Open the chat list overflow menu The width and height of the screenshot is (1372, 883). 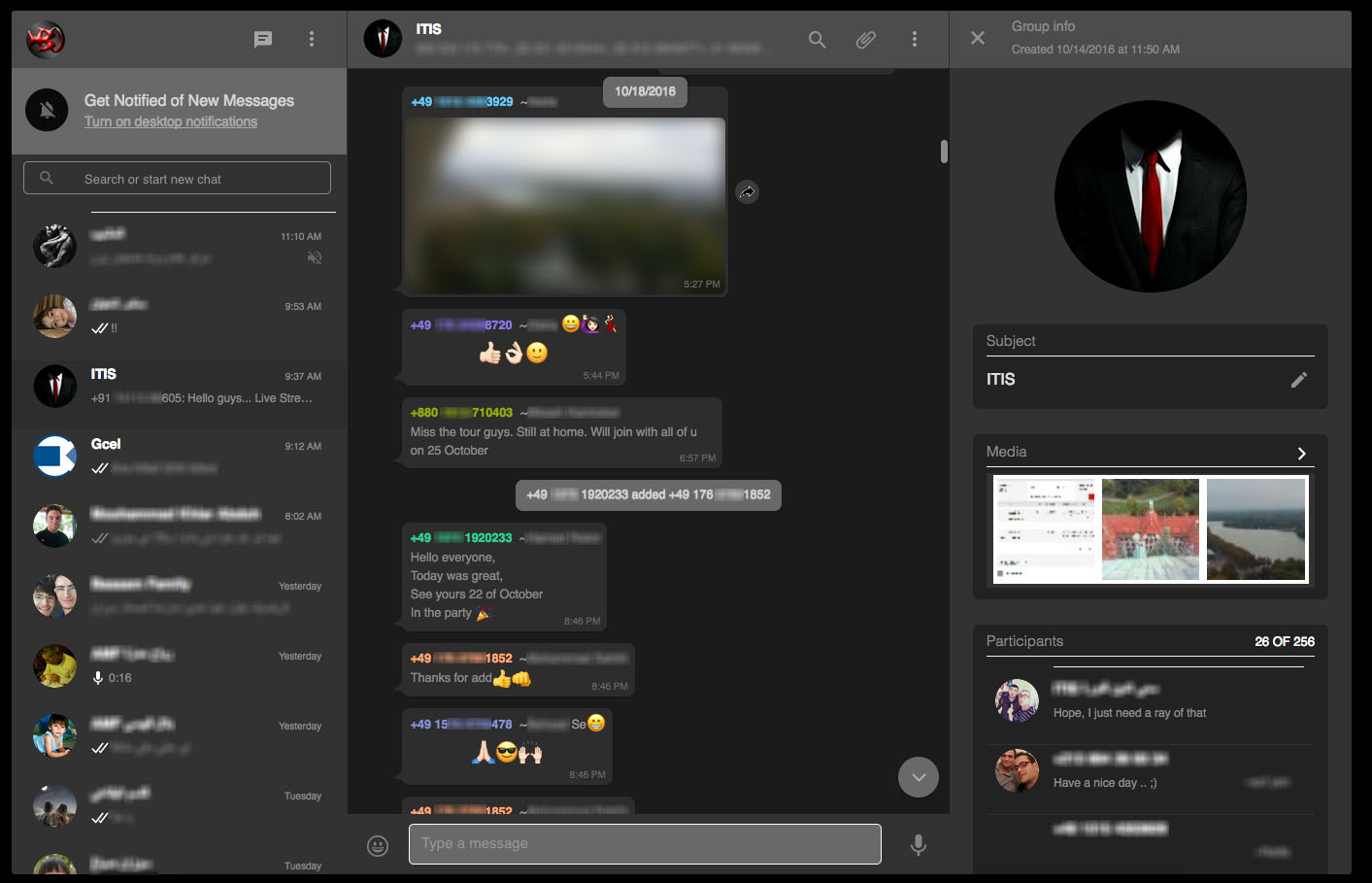click(312, 39)
